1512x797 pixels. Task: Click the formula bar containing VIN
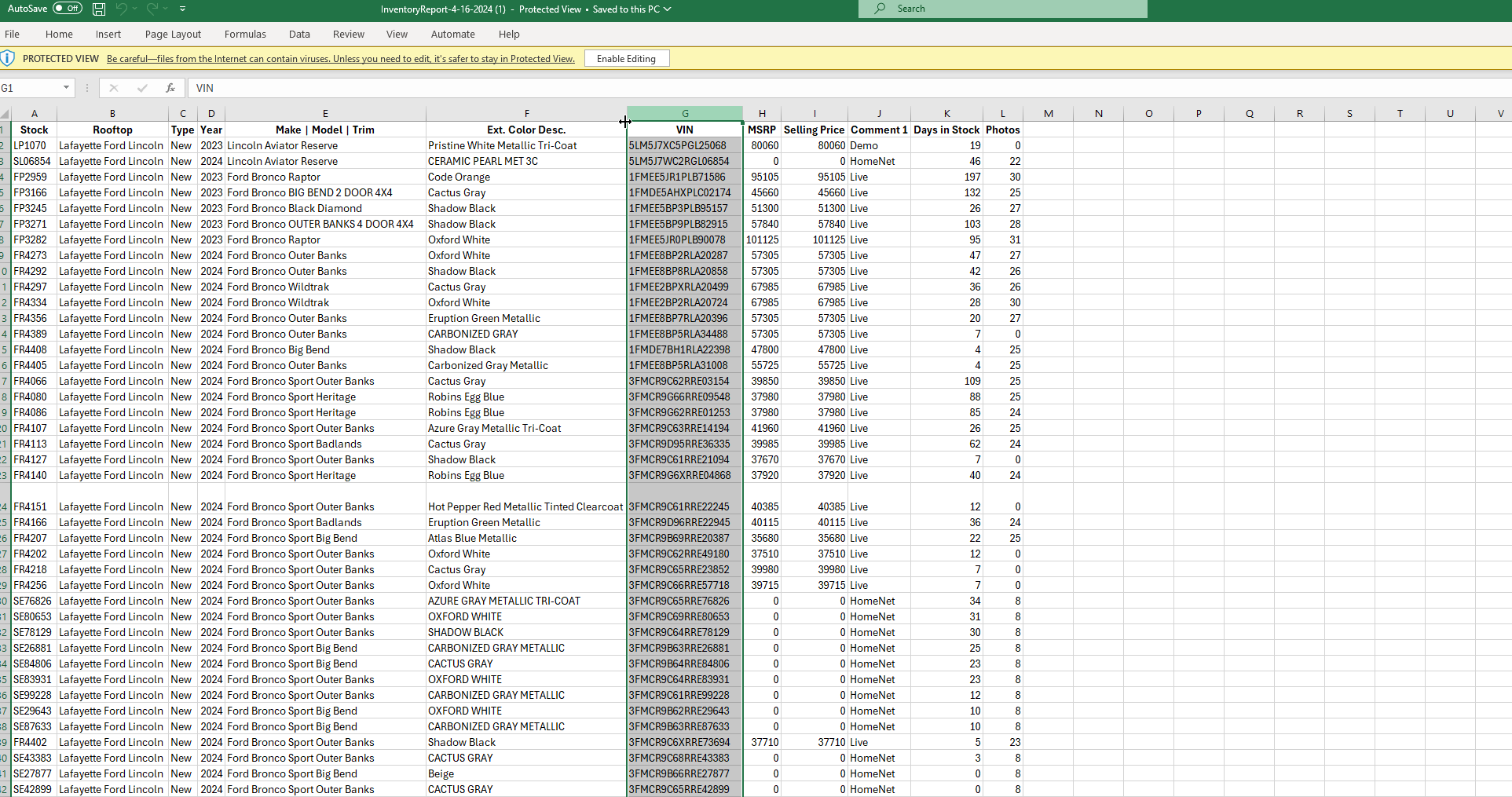click(851, 88)
